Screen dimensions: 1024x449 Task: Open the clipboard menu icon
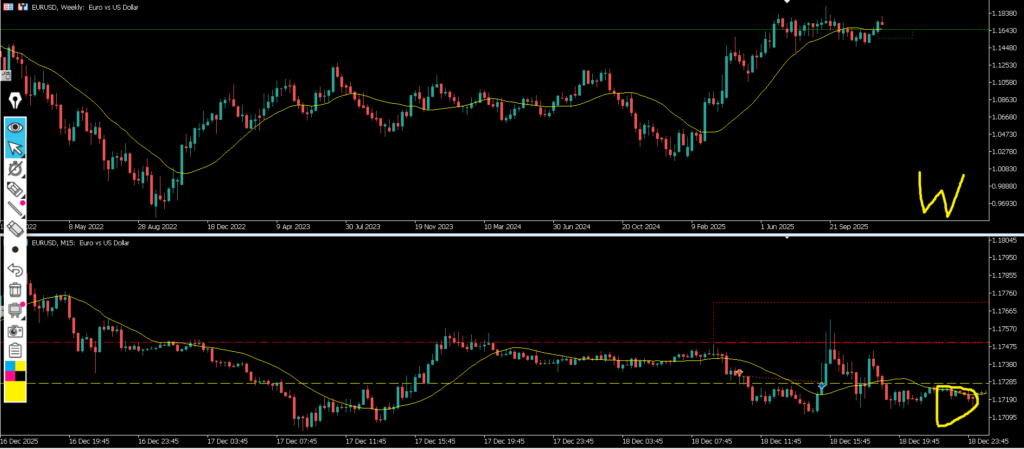15,350
